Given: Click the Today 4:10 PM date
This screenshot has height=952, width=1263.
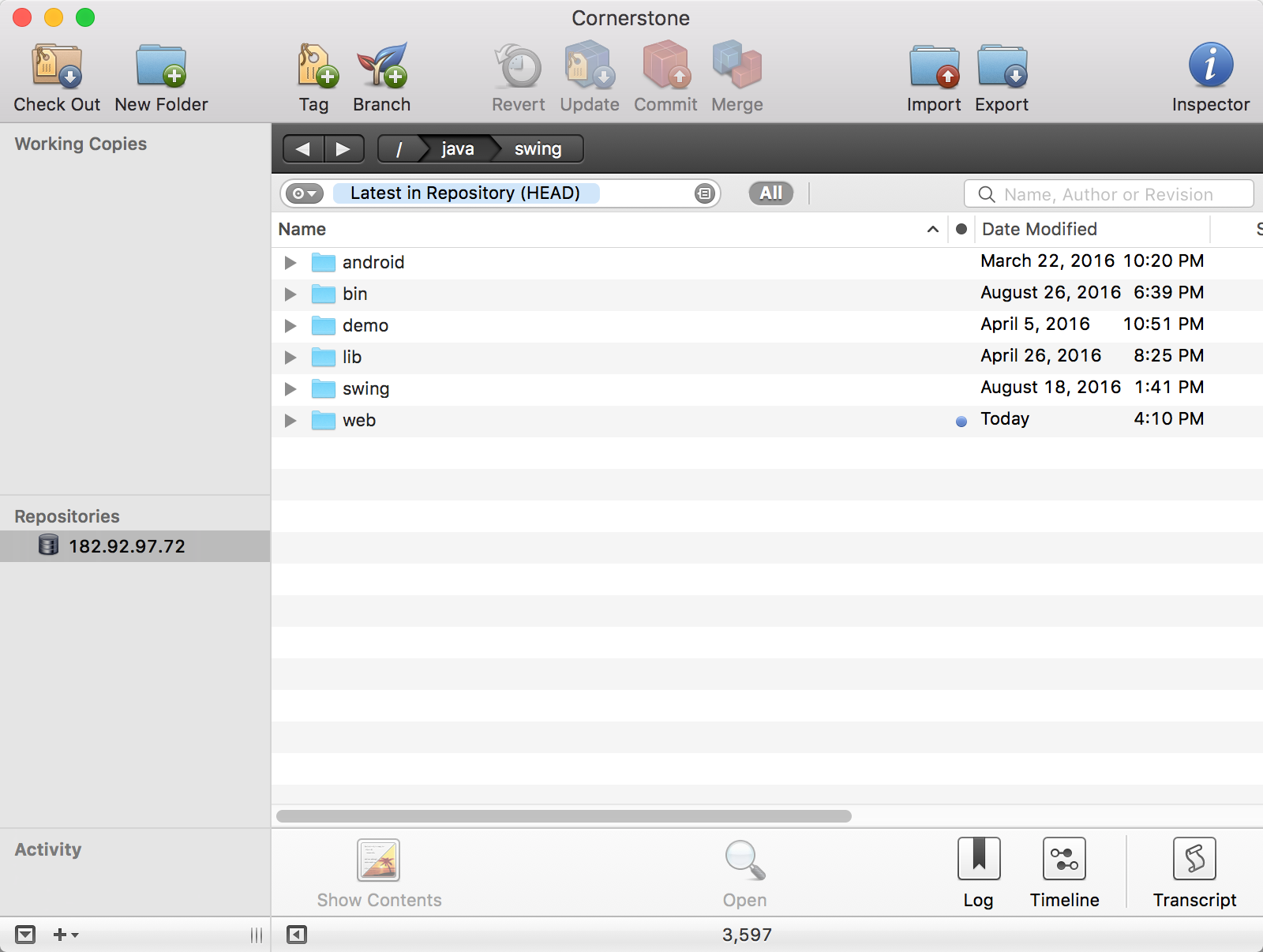Looking at the screenshot, I should pos(1092,418).
